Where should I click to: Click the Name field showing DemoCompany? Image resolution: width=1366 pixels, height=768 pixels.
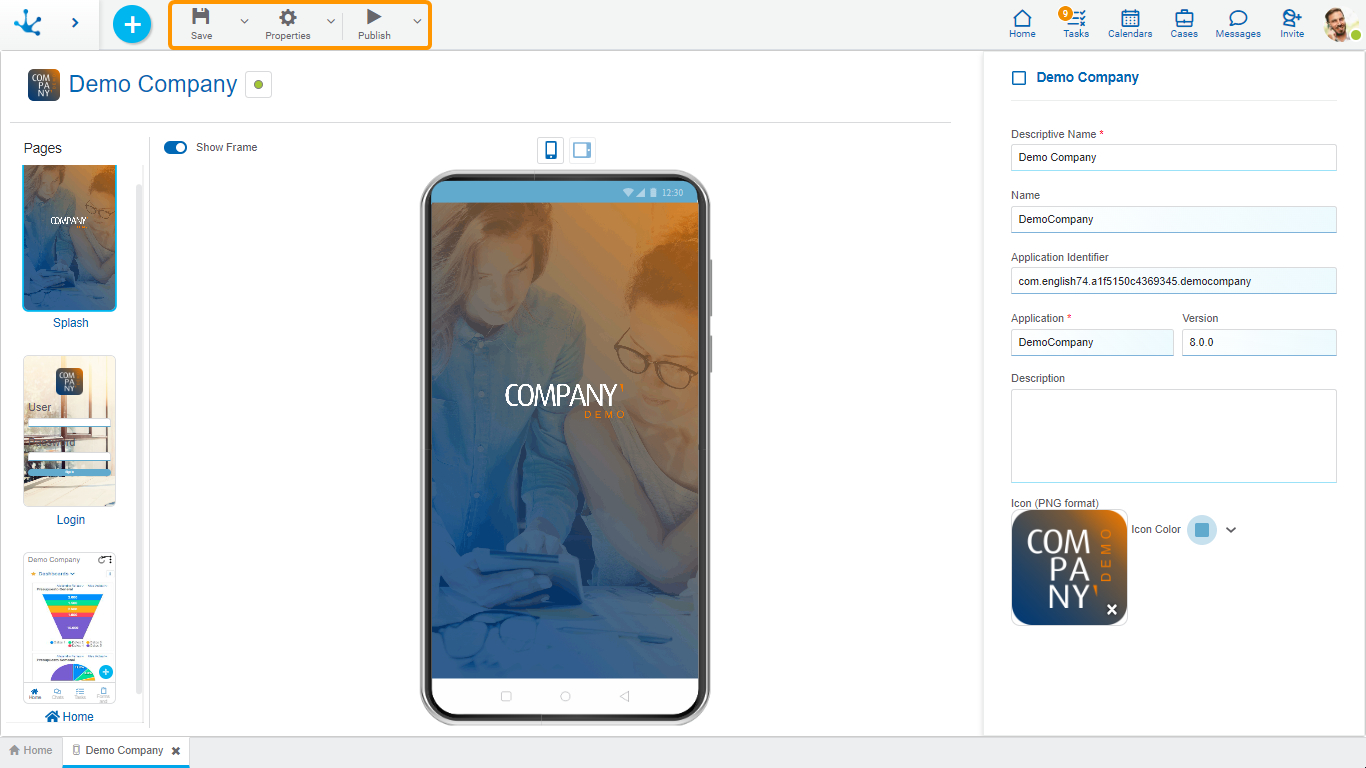point(1174,219)
